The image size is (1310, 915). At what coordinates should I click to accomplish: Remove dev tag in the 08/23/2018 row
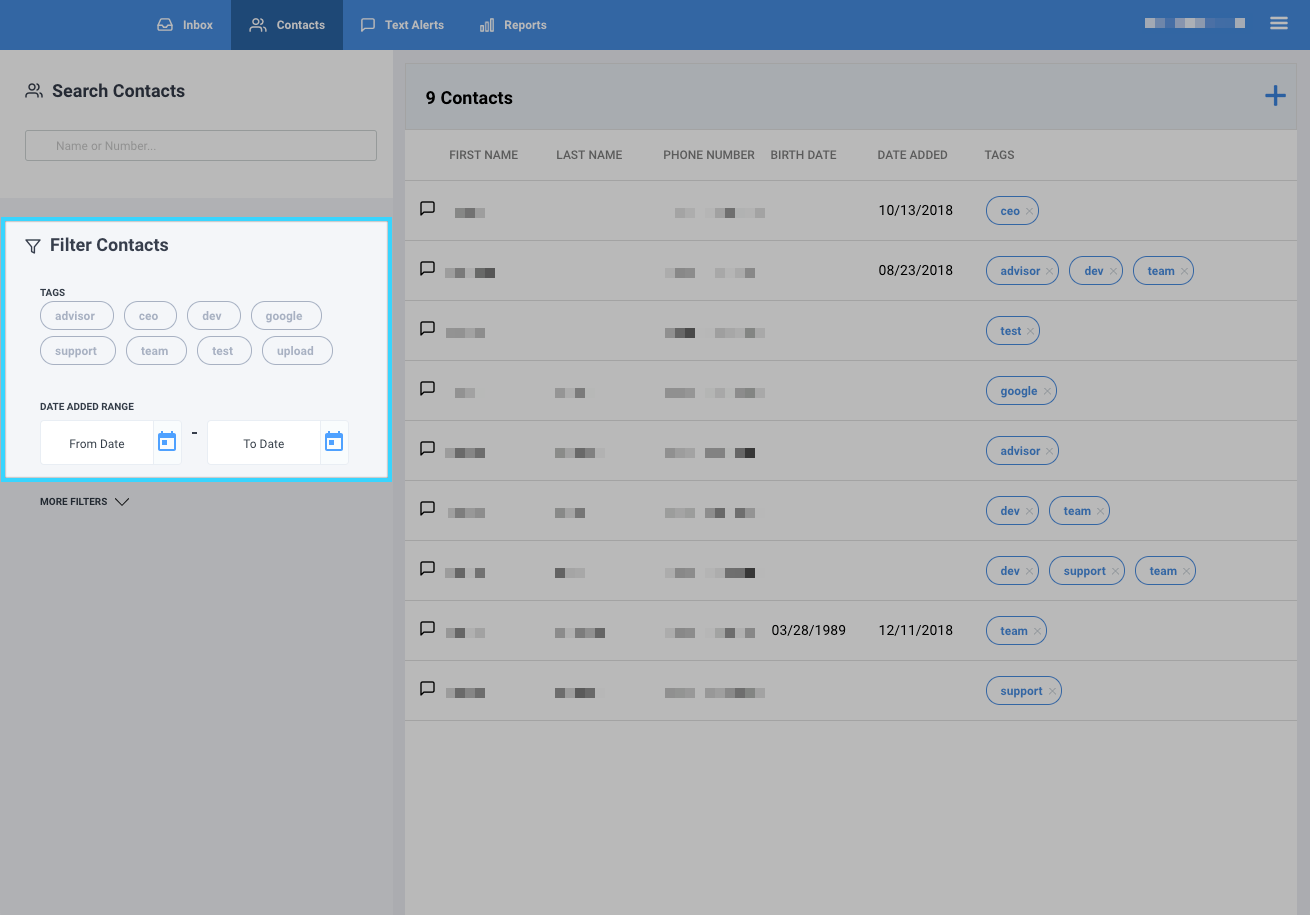[1113, 272]
